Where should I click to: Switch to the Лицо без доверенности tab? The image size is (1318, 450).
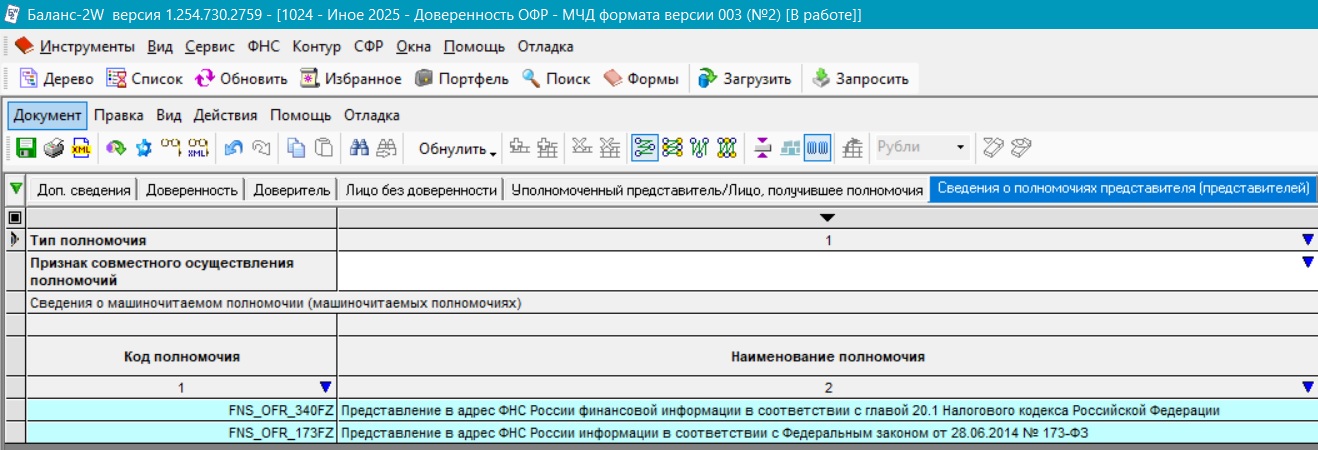click(x=421, y=190)
